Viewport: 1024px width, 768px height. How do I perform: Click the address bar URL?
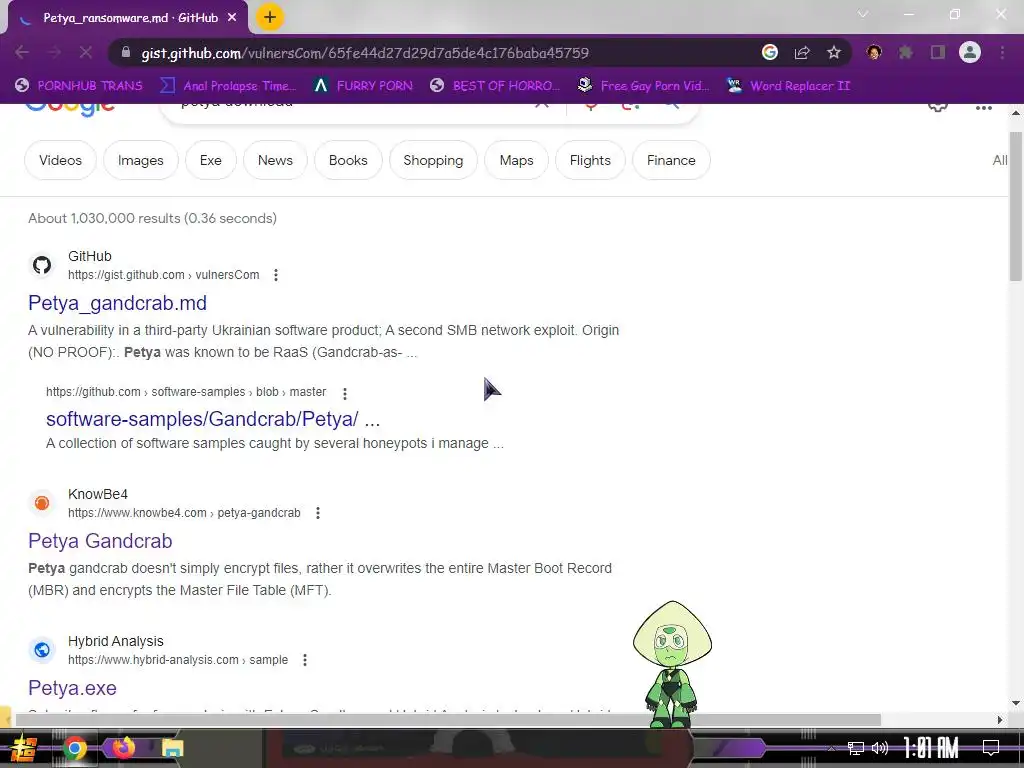tap(365, 53)
